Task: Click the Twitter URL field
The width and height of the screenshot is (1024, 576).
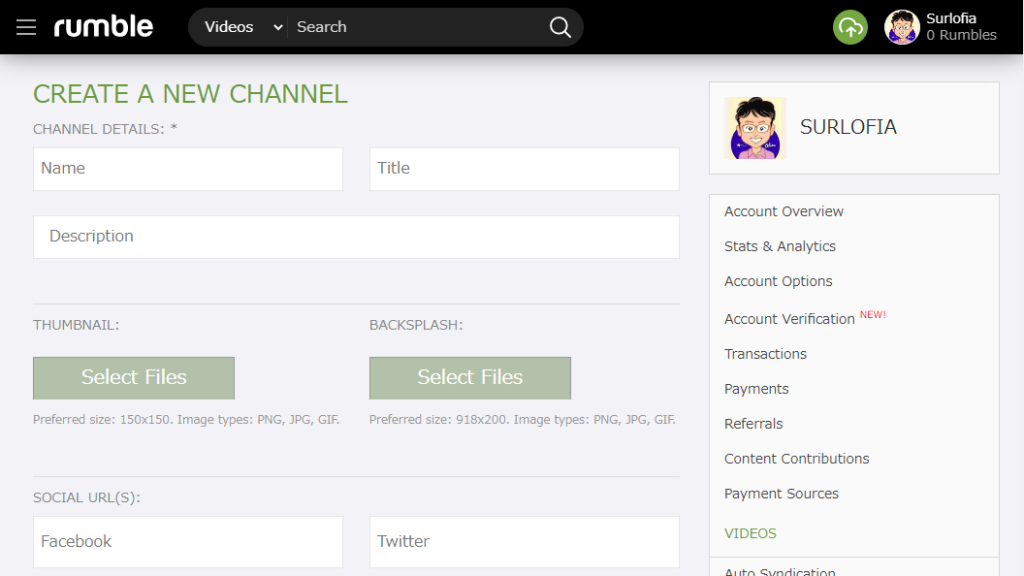Action: [524, 542]
